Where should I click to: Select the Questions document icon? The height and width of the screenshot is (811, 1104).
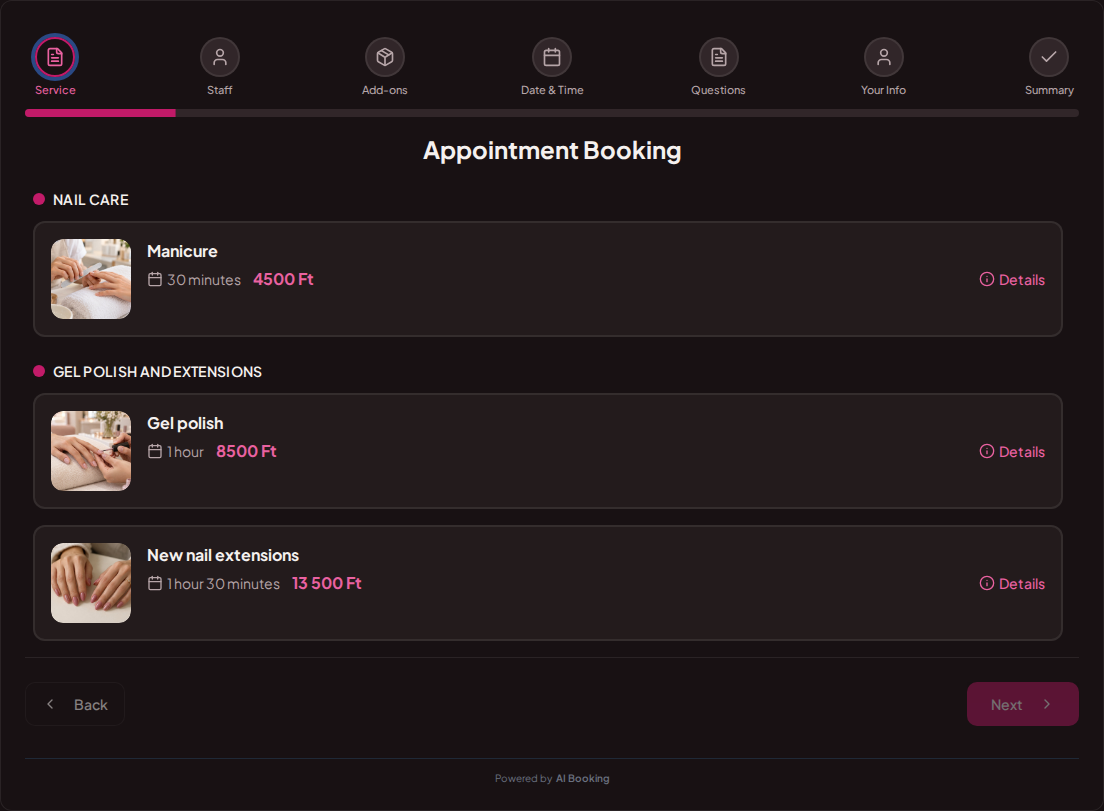coord(718,57)
